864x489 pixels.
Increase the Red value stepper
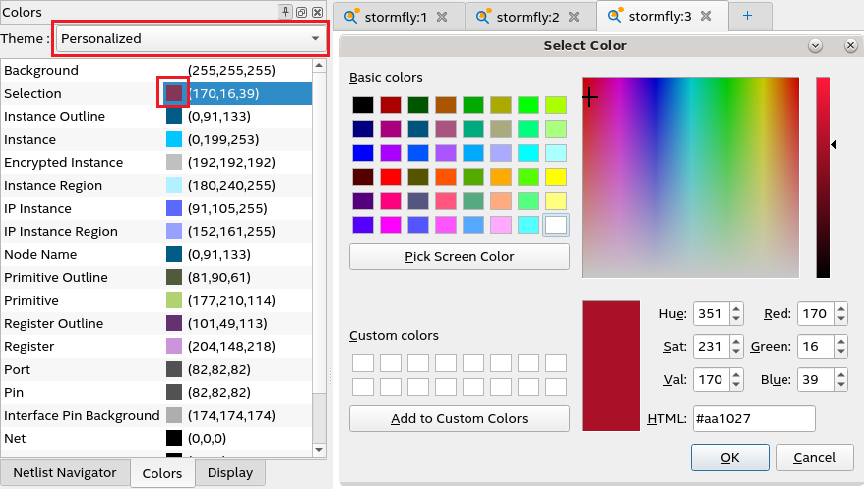[840, 309]
